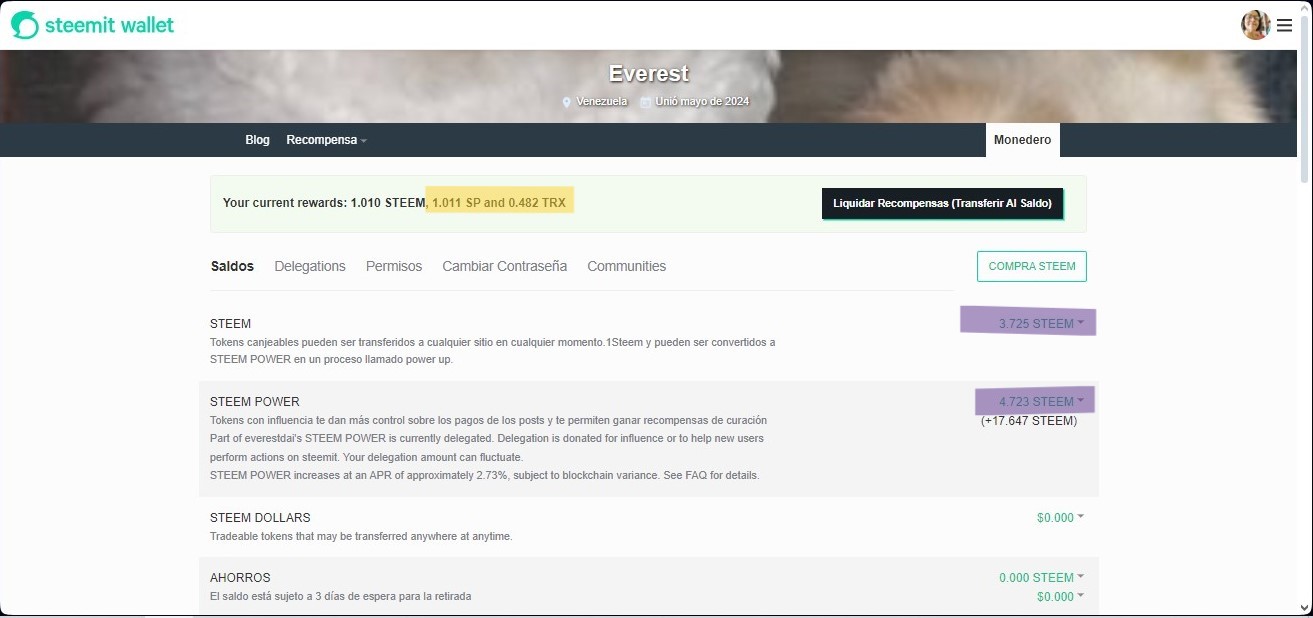Click the Steemit wallet logo icon
Screen dimensions: 1313x618
24,25
